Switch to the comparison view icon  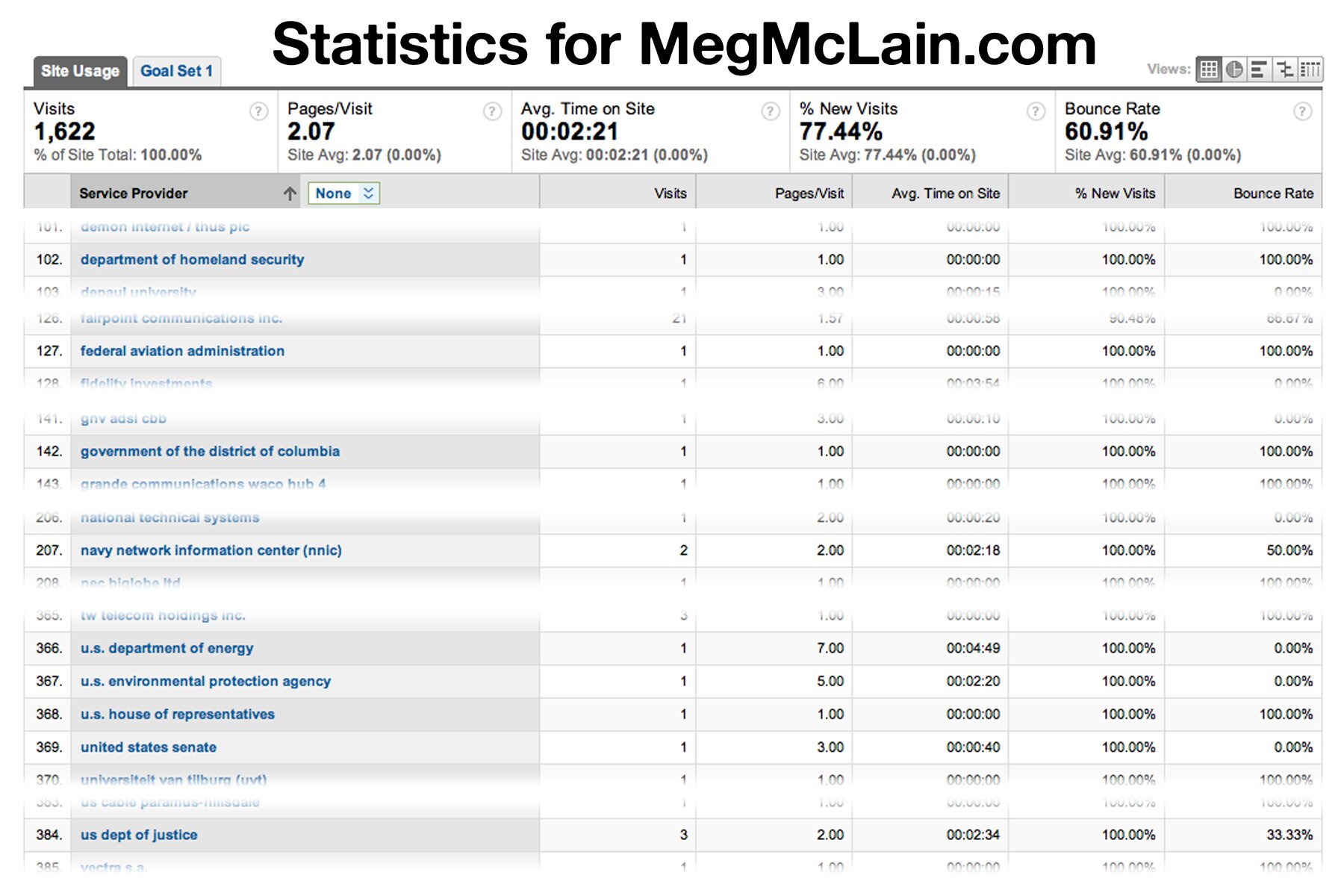(1284, 69)
